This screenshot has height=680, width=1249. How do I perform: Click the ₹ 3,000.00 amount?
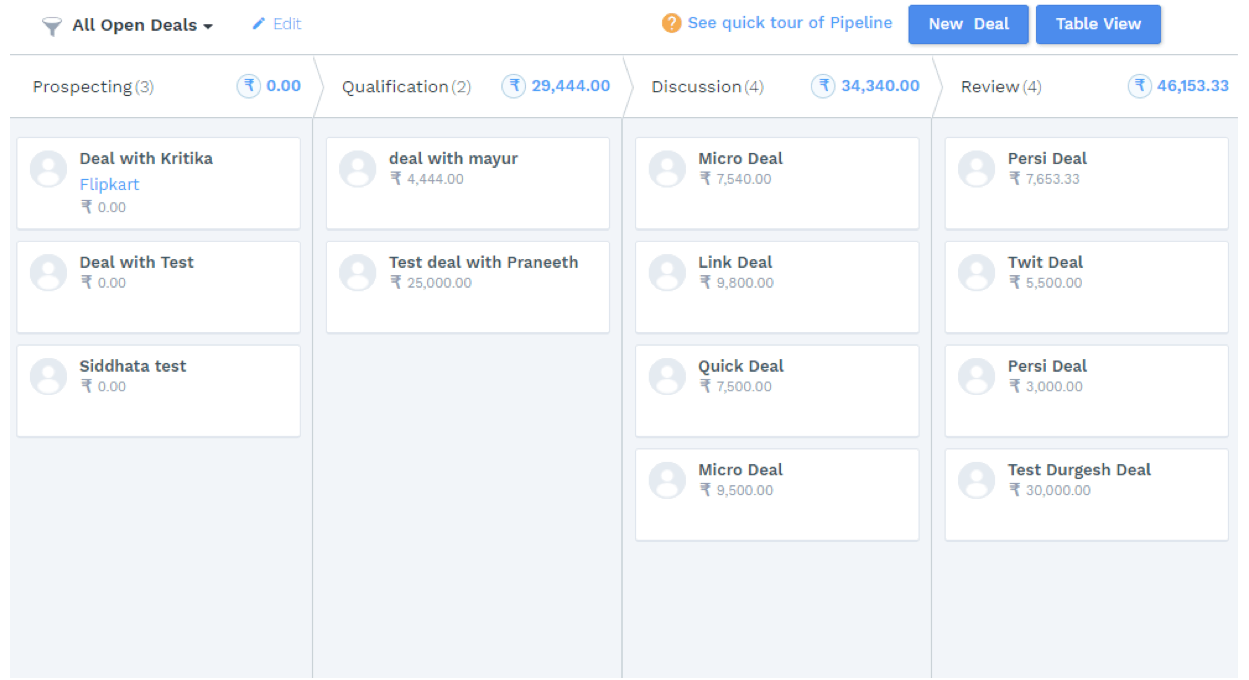(1046, 387)
